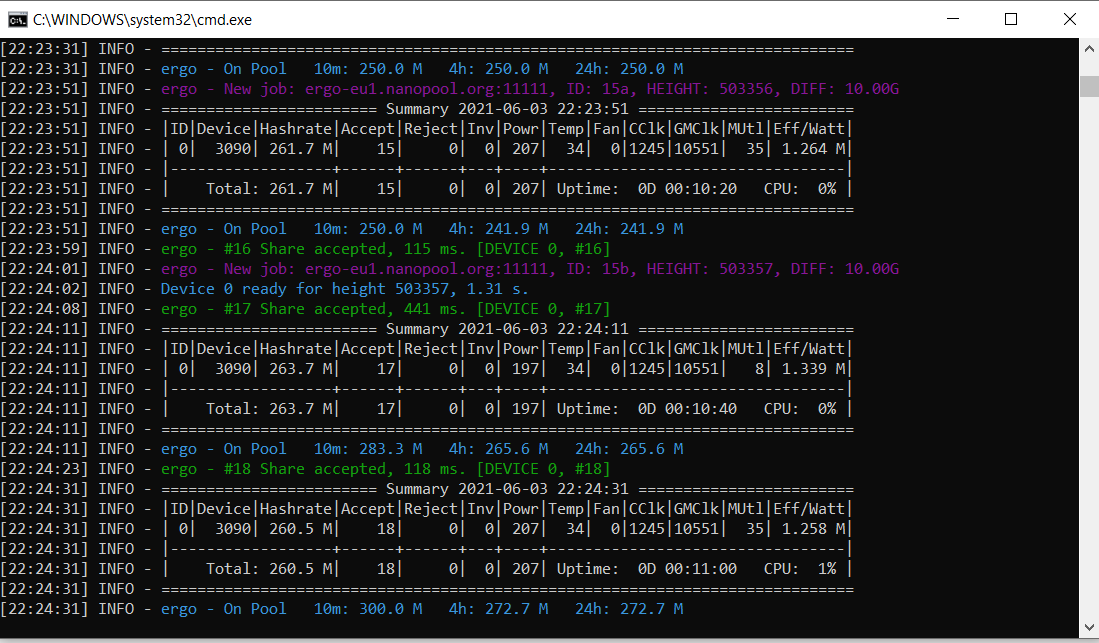Close the cmd.exe window
The width and height of the screenshot is (1099, 643).
[1070, 19]
